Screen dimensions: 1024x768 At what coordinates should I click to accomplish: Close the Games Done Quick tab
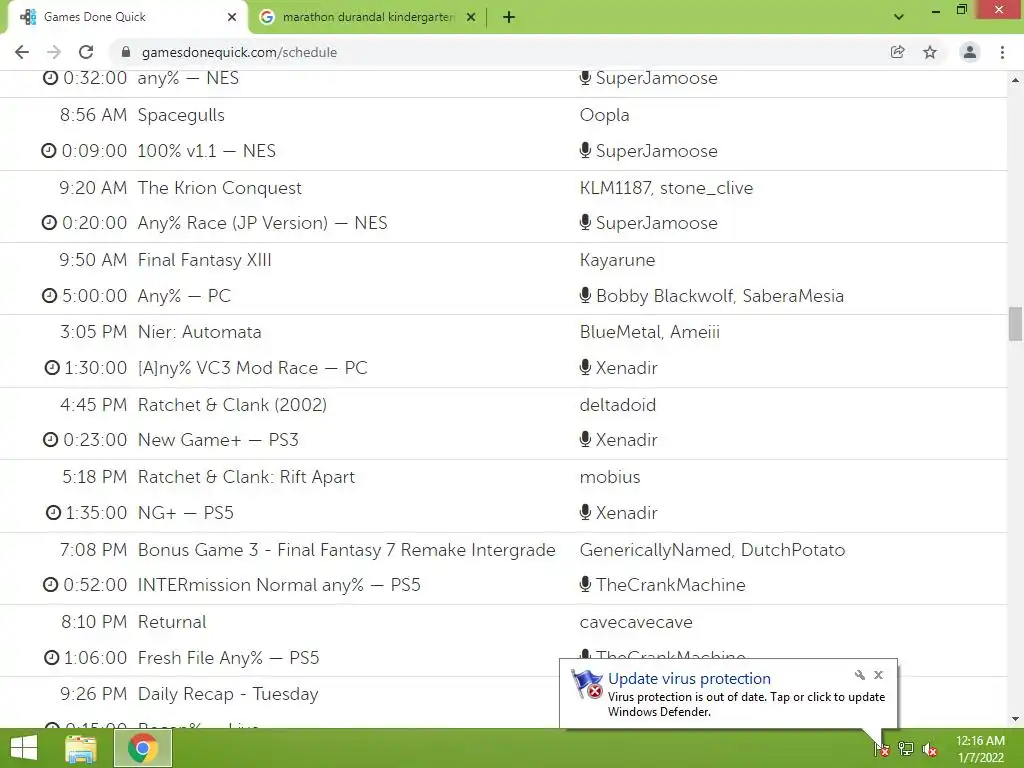[x=232, y=18]
